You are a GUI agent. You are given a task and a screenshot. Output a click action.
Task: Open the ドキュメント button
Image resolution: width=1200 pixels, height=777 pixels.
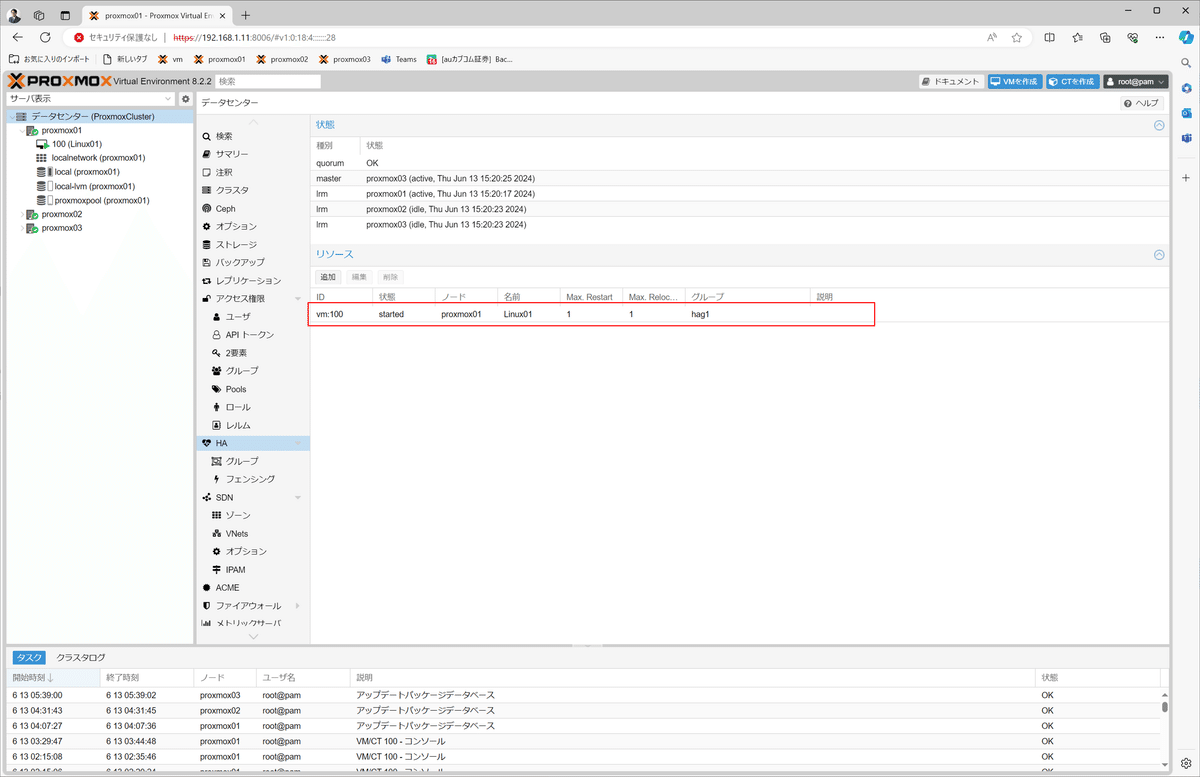coord(951,82)
